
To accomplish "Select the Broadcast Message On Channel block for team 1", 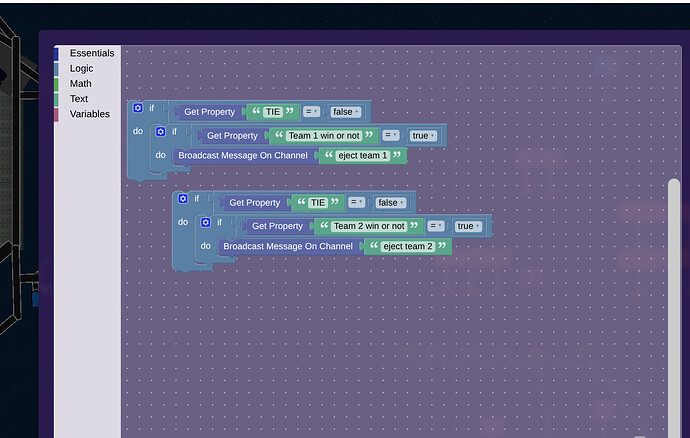I will pyautogui.click(x=243, y=156).
